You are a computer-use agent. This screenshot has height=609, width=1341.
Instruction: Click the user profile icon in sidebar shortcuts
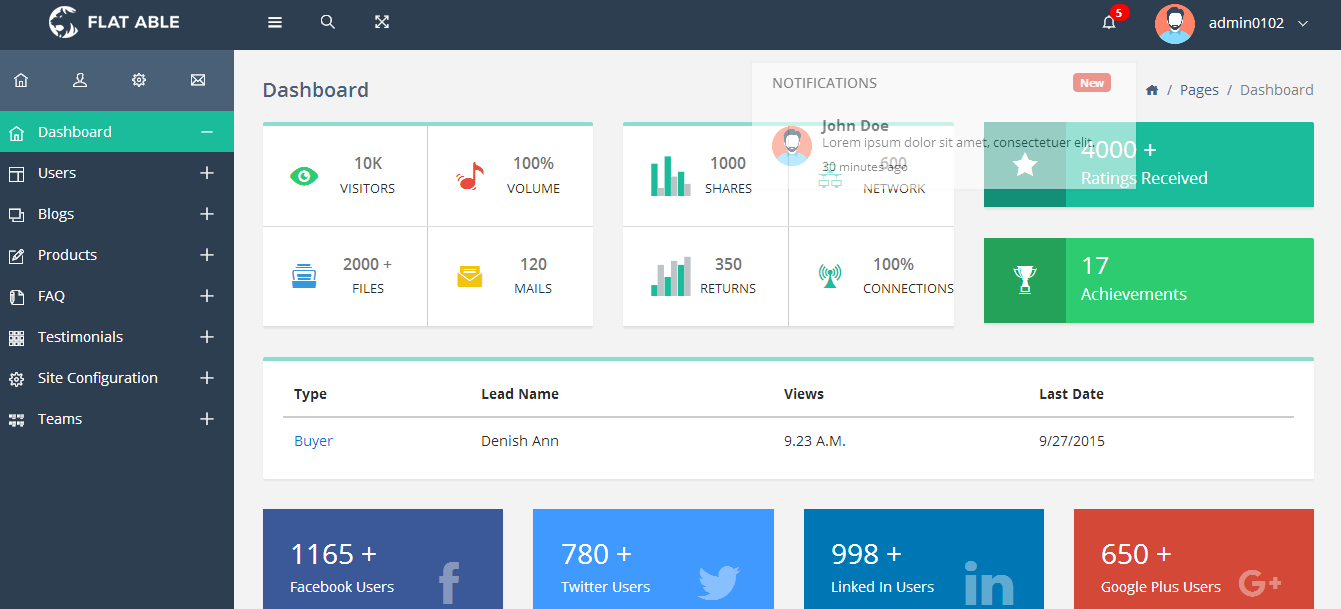pyautogui.click(x=80, y=80)
